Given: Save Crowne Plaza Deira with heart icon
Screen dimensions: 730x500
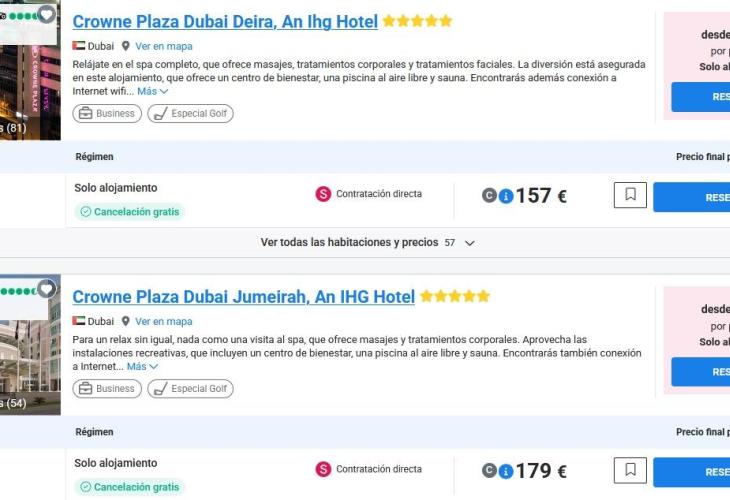Looking at the screenshot, I should coord(46,14).
